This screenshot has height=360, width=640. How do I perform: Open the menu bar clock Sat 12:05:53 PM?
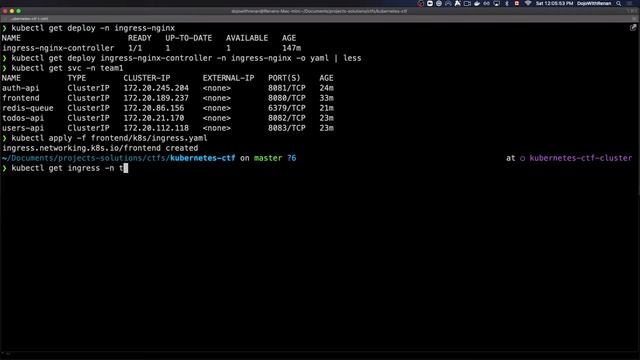(x=554, y=3)
